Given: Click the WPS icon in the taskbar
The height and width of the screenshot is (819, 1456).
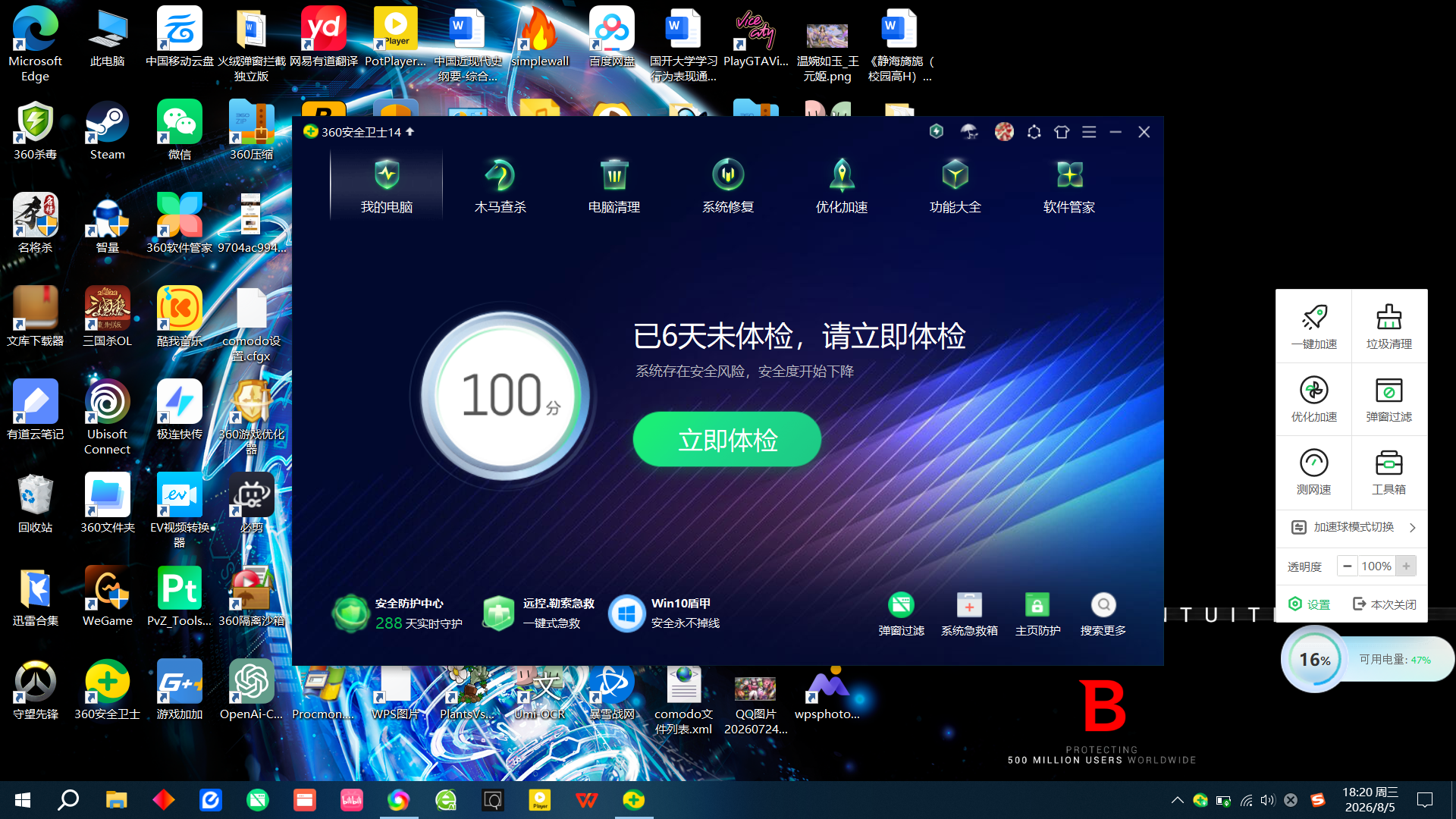Looking at the screenshot, I should tap(586, 800).
